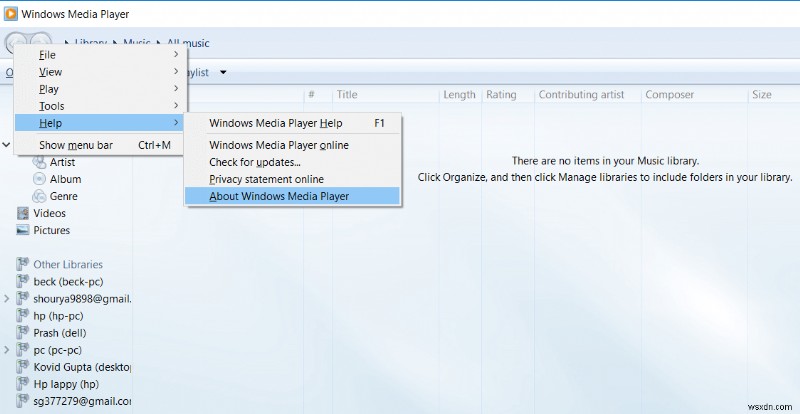Select the Album disc icon

click(x=39, y=179)
